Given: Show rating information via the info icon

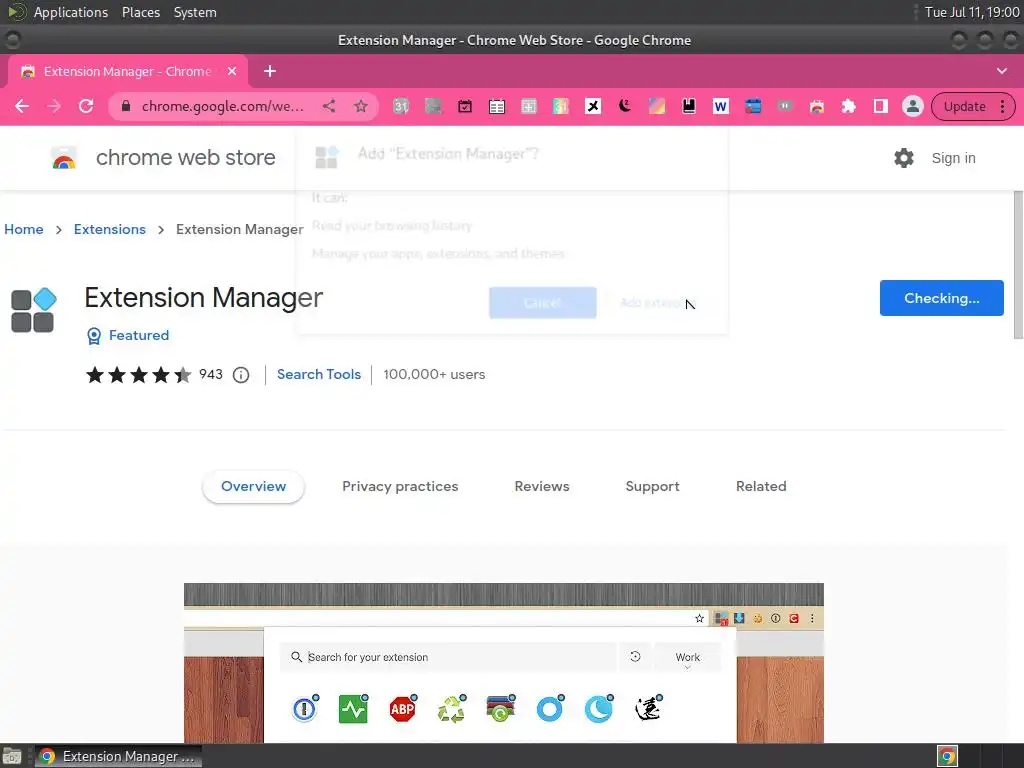Looking at the screenshot, I should pyautogui.click(x=241, y=375).
